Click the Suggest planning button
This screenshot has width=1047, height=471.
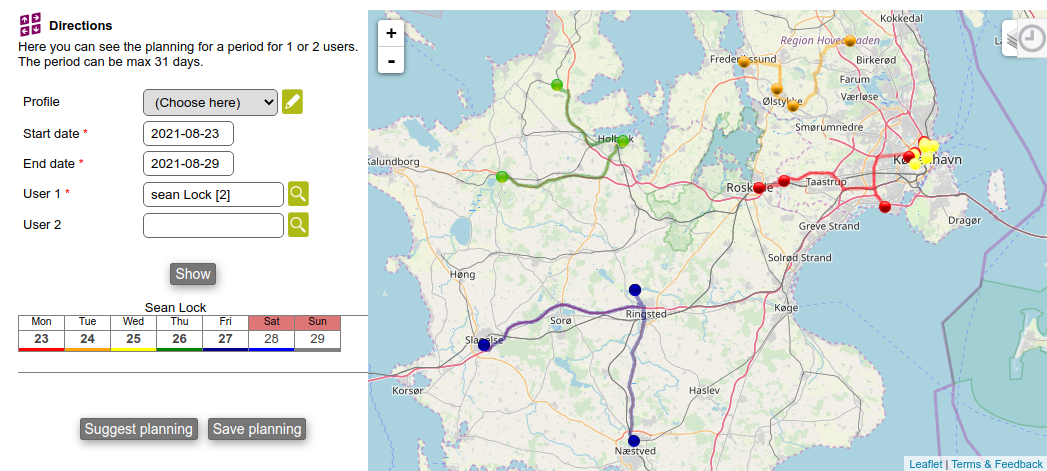139,429
